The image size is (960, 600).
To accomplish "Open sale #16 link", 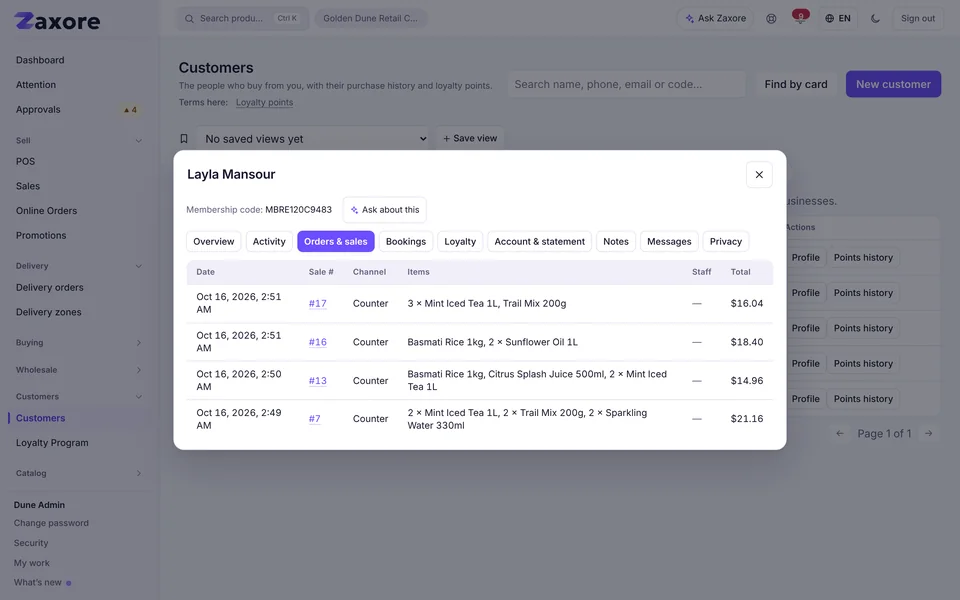I will pos(318,342).
